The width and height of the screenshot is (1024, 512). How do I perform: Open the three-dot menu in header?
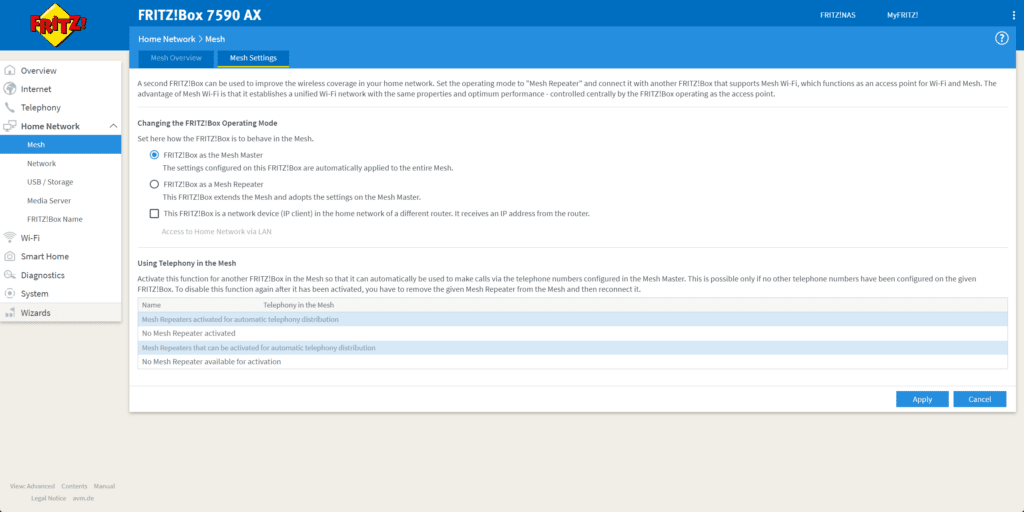(x=1014, y=15)
